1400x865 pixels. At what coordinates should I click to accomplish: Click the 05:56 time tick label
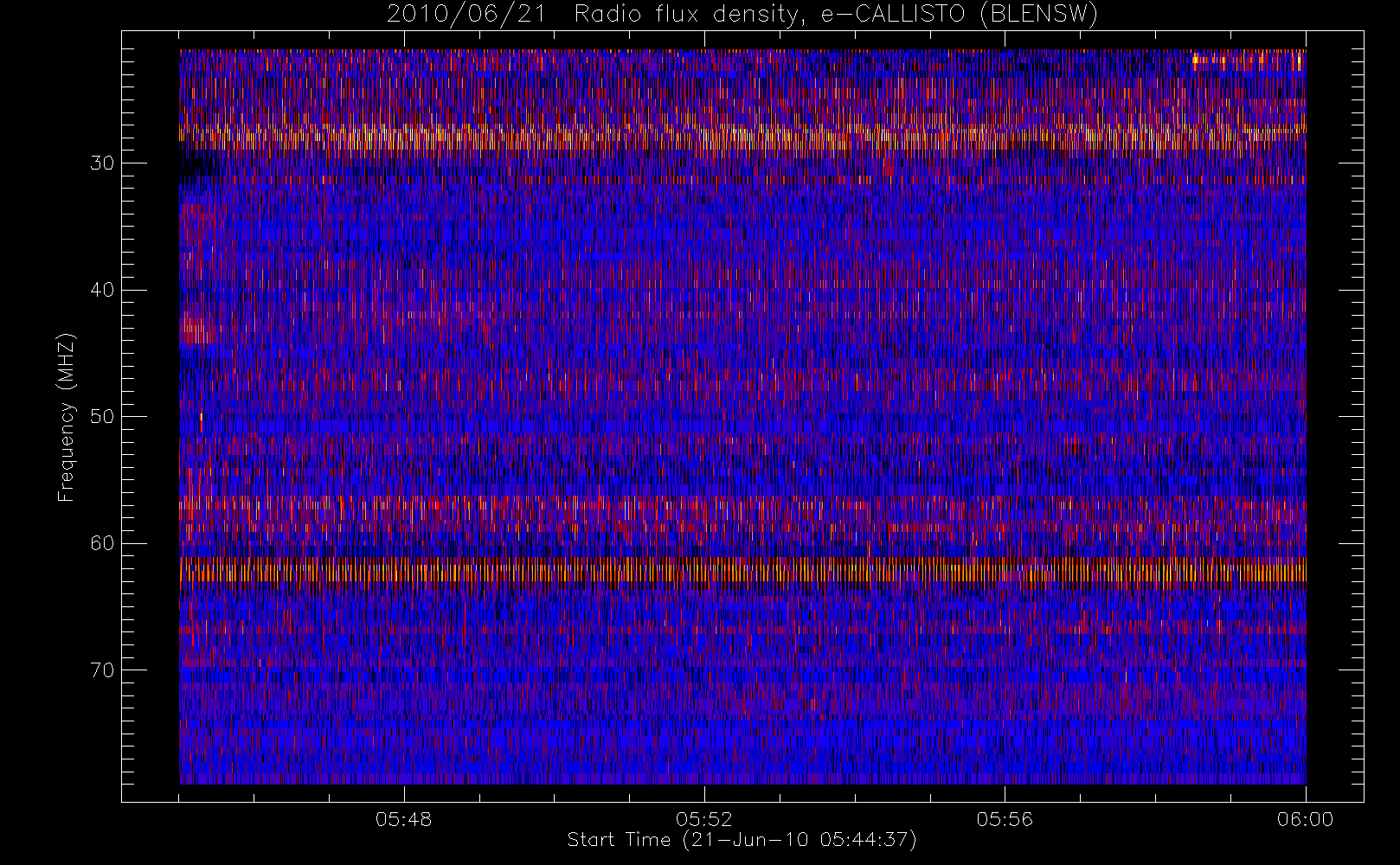[x=1005, y=819]
